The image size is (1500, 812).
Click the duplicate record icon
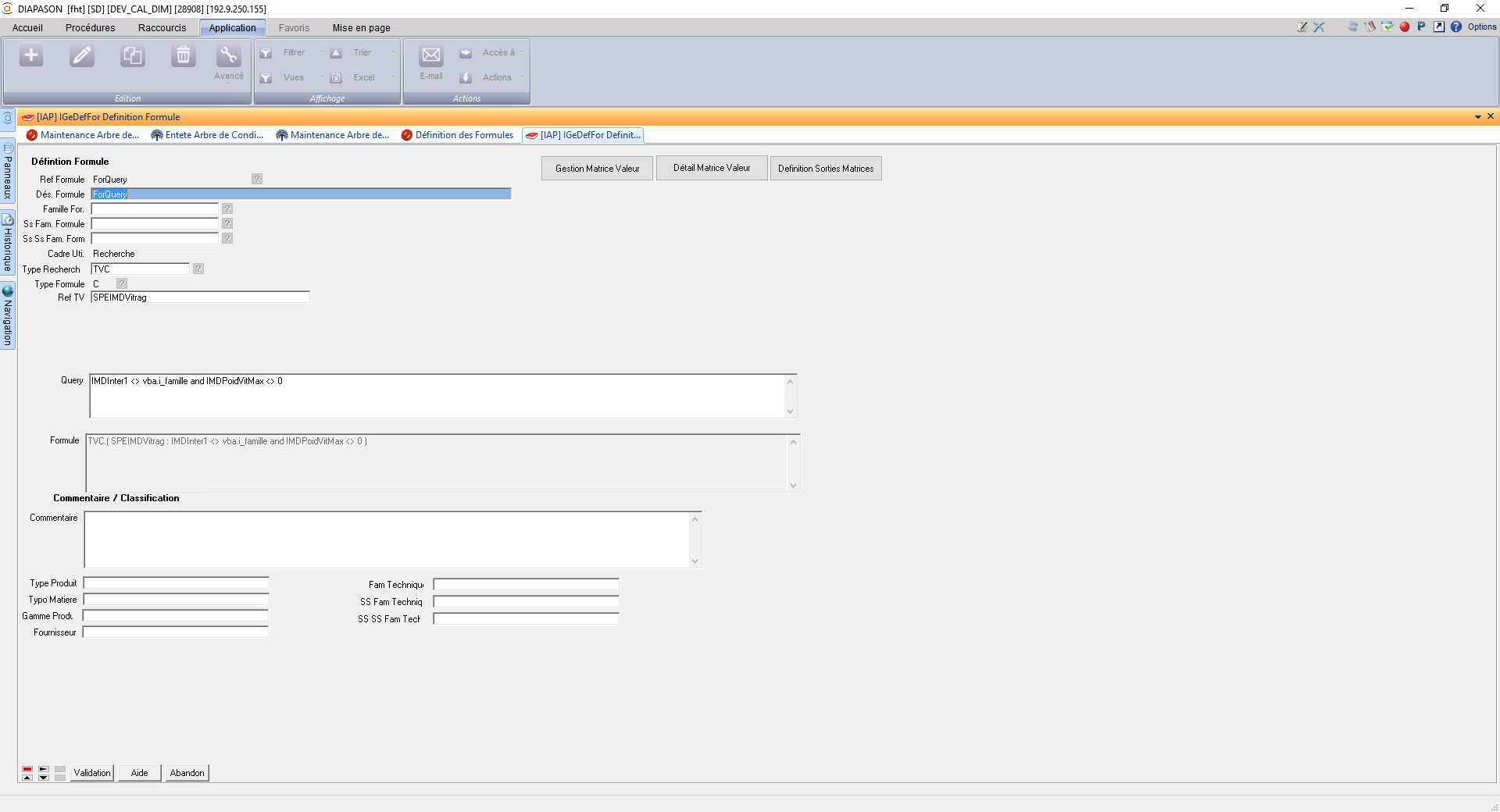point(132,55)
